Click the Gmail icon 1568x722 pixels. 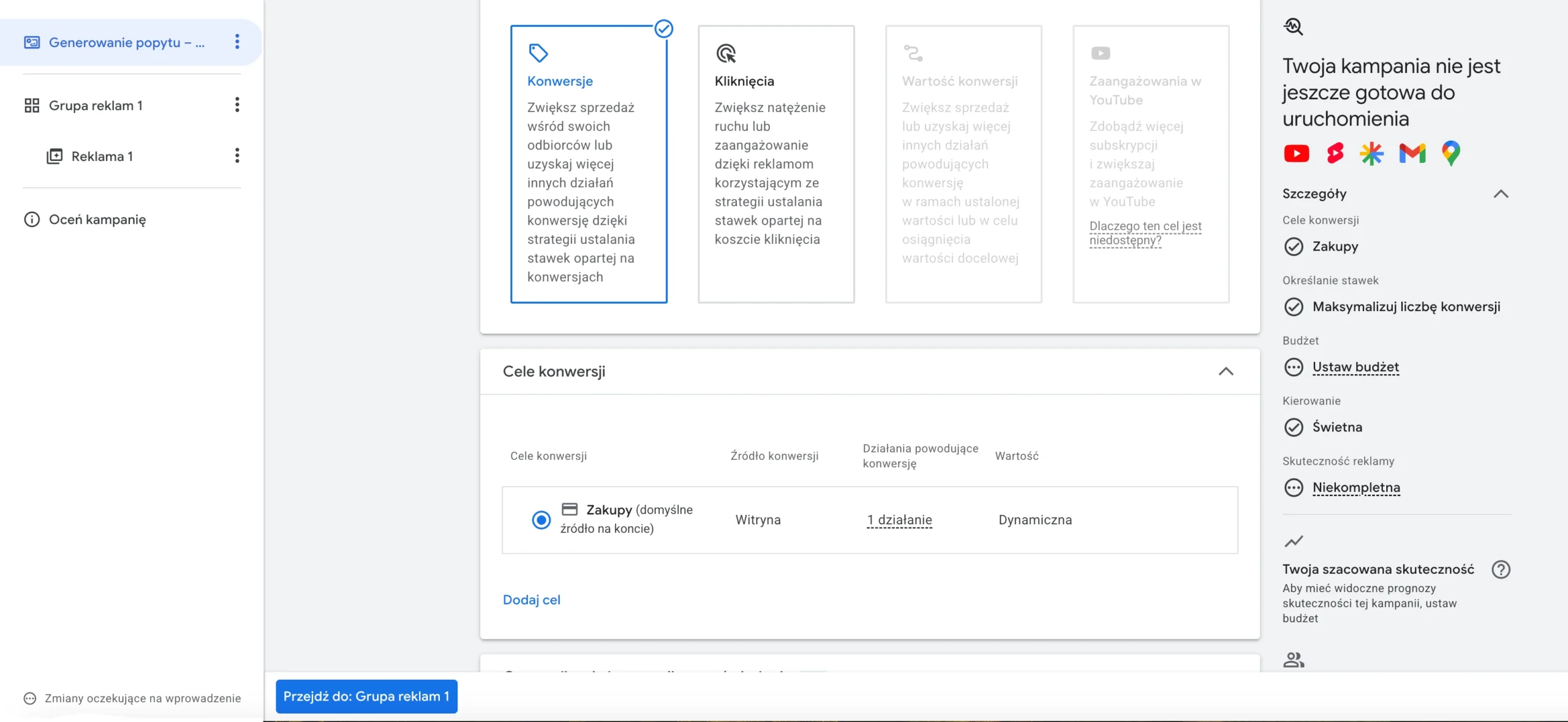[x=1412, y=153]
